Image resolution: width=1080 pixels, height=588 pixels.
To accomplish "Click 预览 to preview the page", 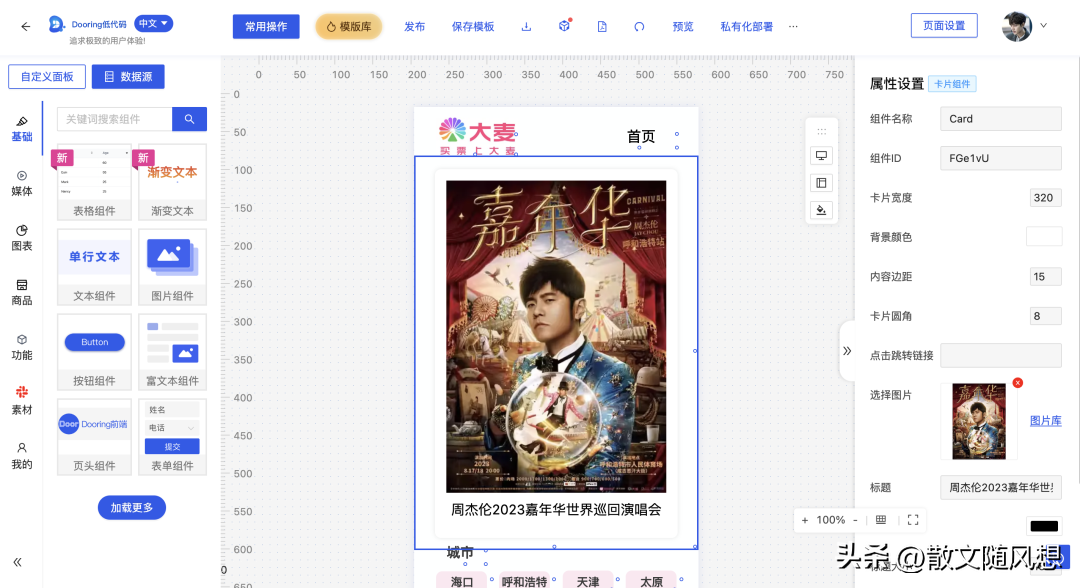I will coord(683,26).
